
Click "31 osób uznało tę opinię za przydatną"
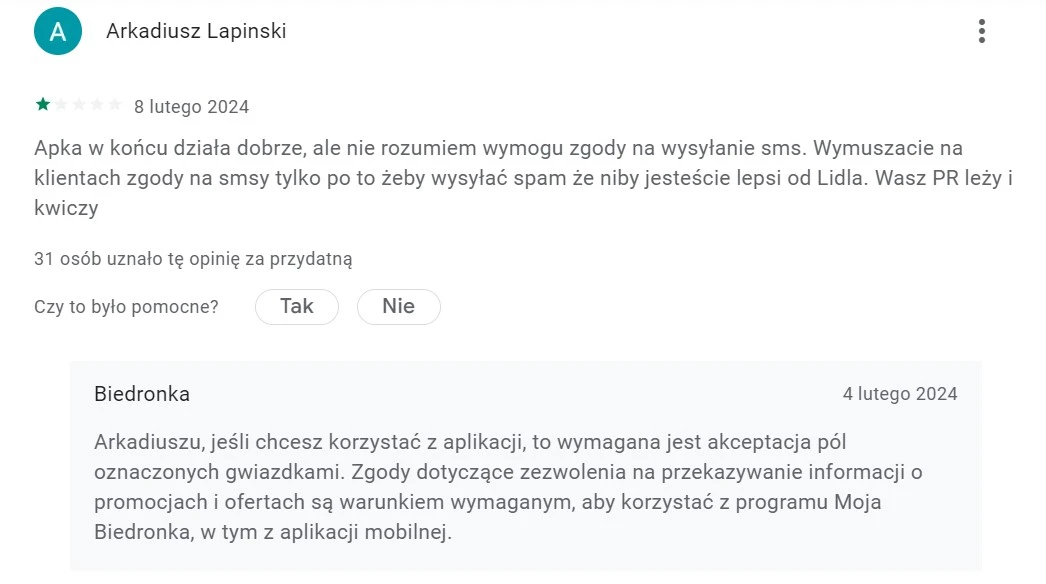coord(193,259)
